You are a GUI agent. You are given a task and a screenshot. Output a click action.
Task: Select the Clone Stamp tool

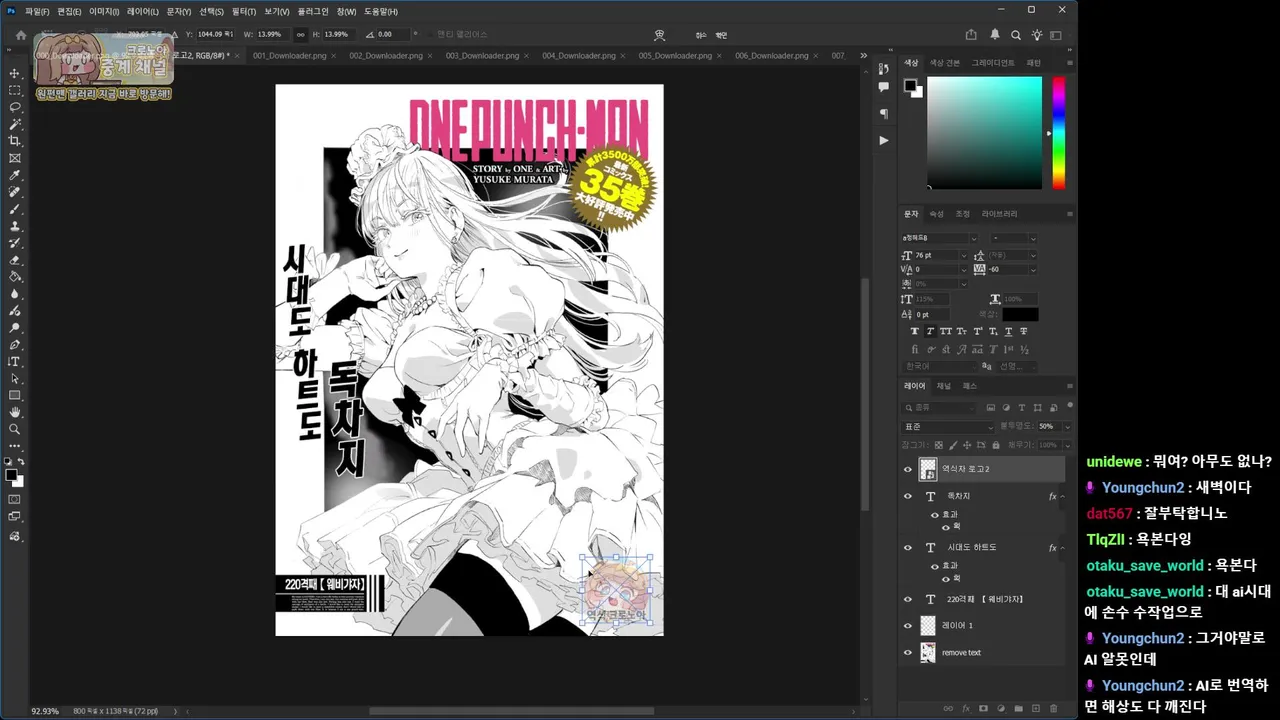point(14,226)
